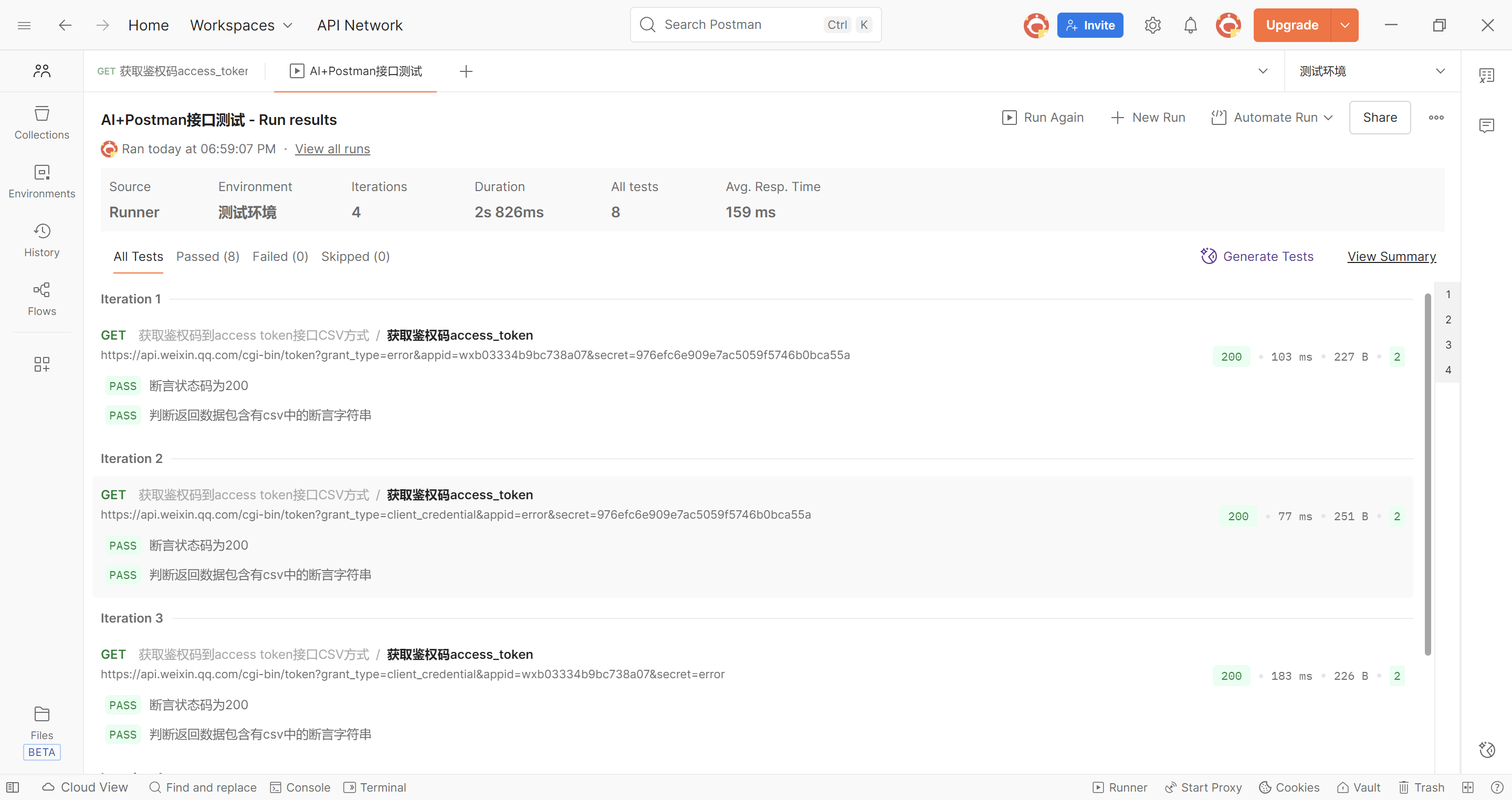Open the help question mark icon
Image resolution: width=1512 pixels, height=800 pixels.
[1497, 788]
